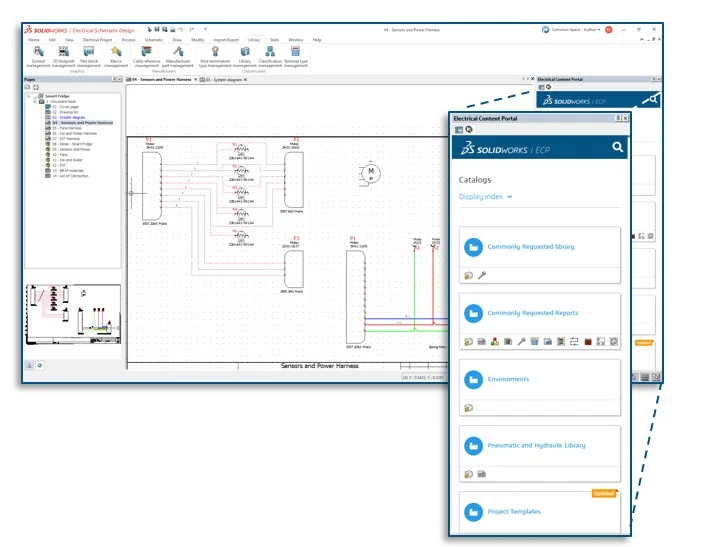Open the Commonly Requested Library catalog
Viewport: 724px width, 547px height.
530,247
